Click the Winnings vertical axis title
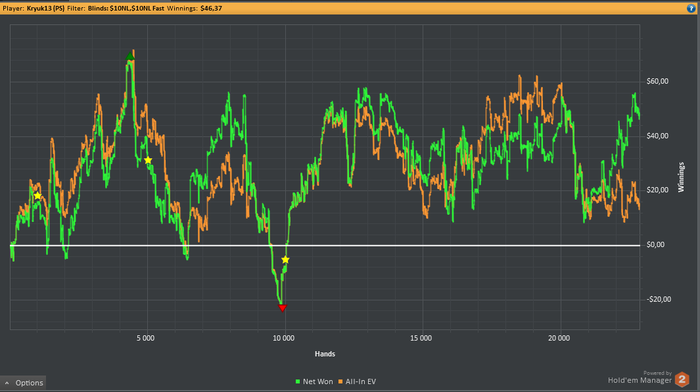Viewport: 700px width, 392px height. point(681,177)
